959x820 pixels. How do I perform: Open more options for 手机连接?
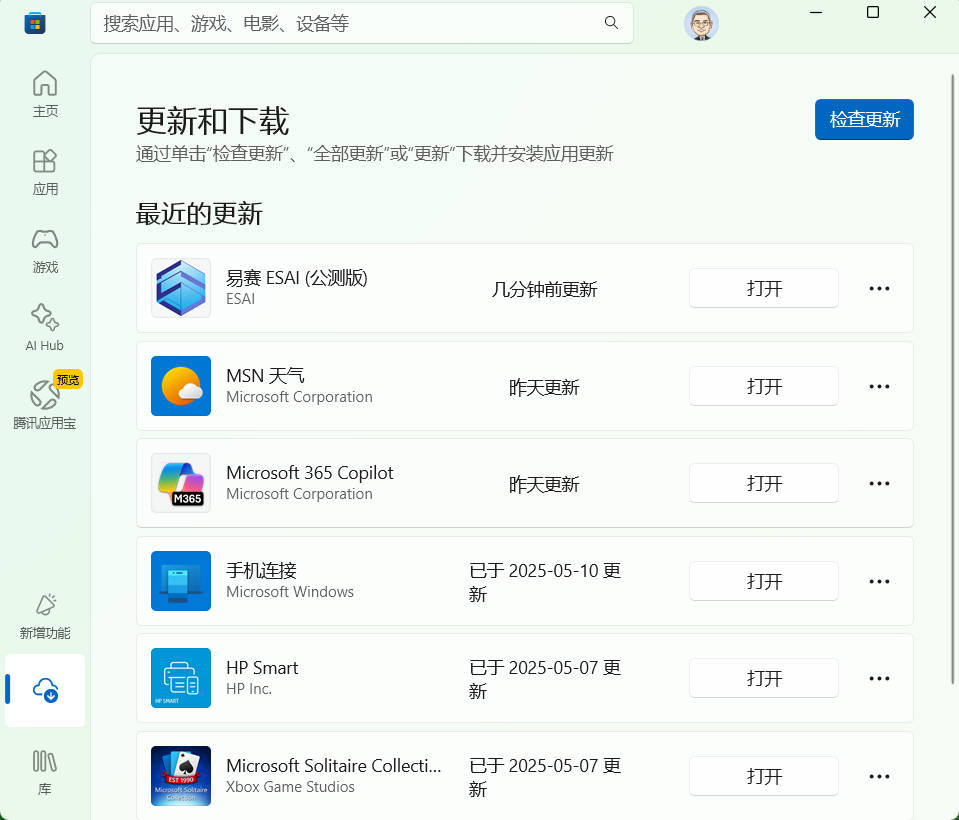point(879,581)
